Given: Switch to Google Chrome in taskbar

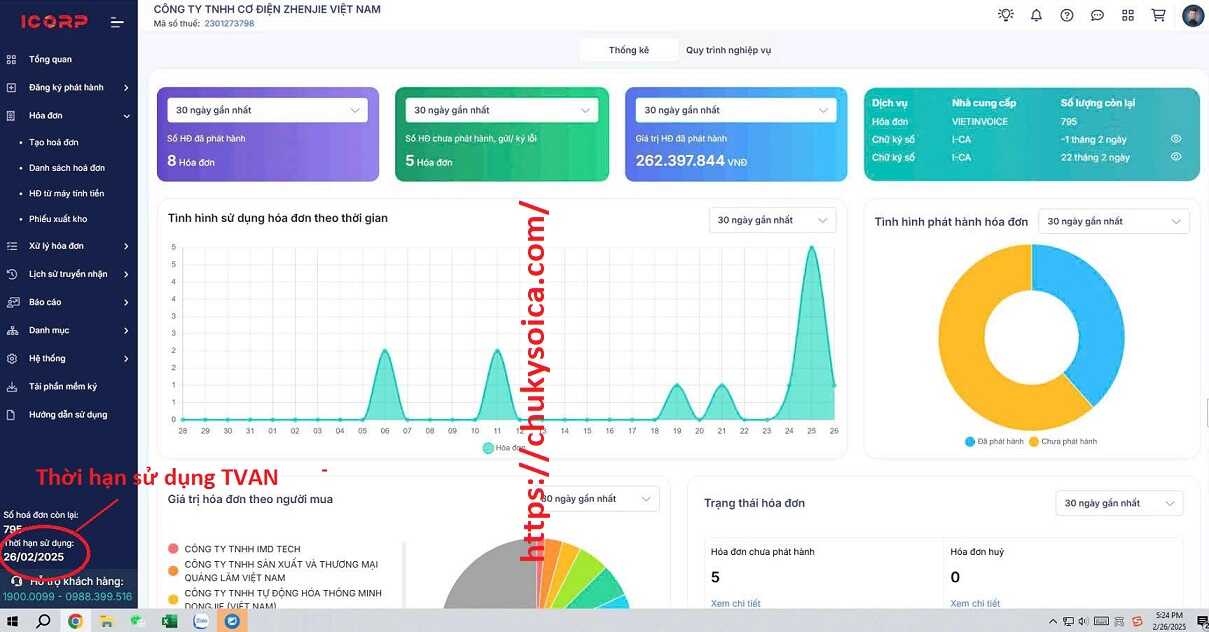Looking at the screenshot, I should (x=75, y=621).
